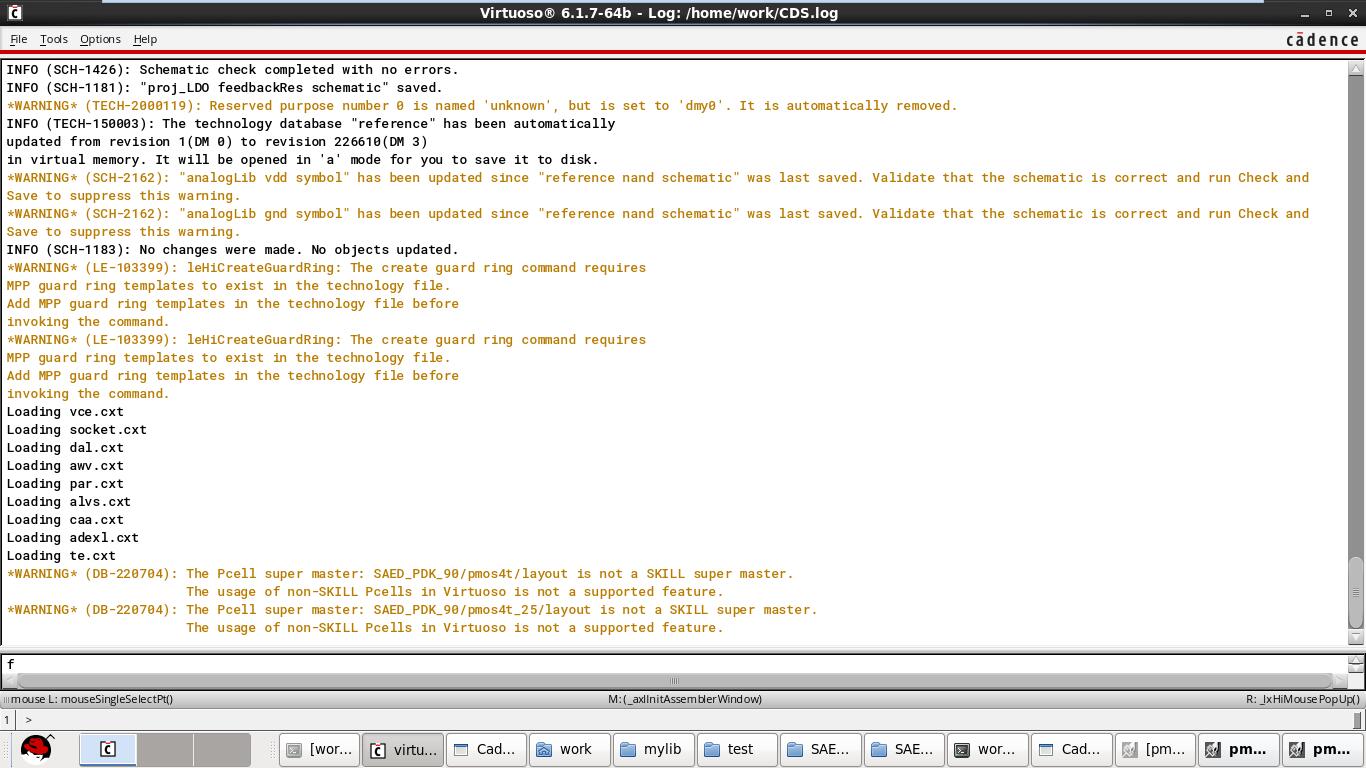1366x768 pixels.
Task: Click the "analogLib gnd symbol" warning line
Action: 657,223
